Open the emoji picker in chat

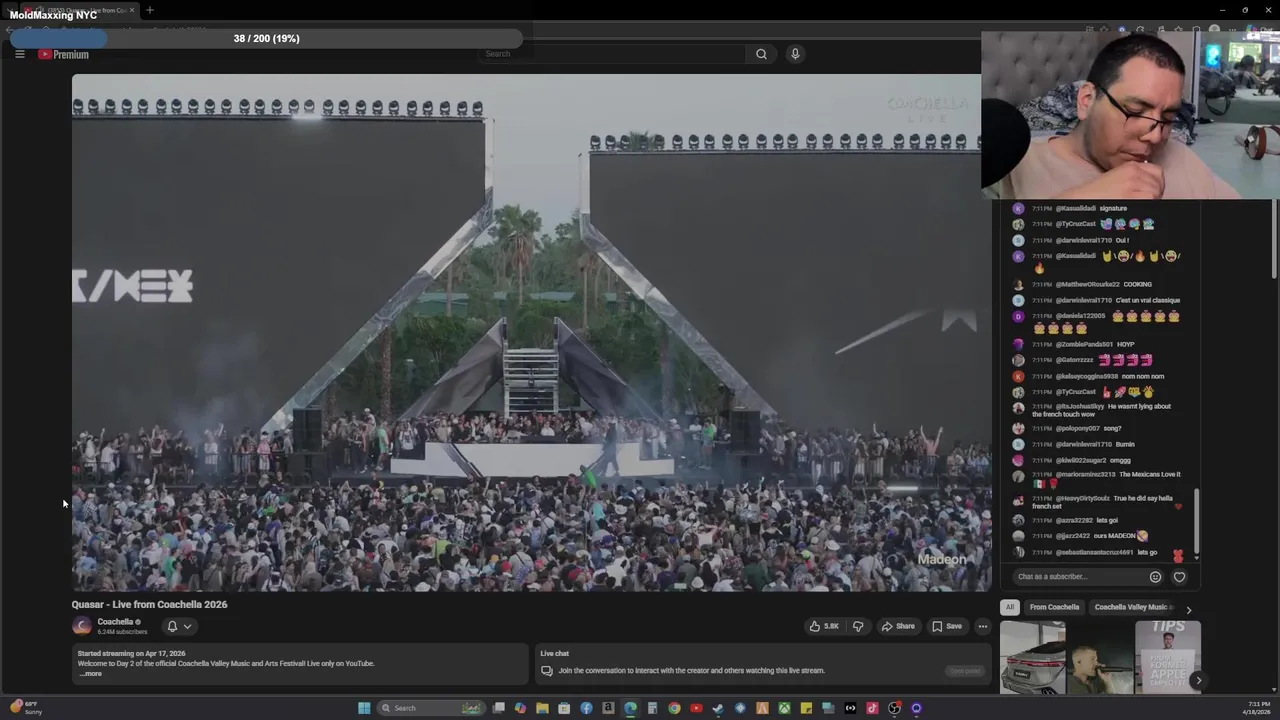1155,576
